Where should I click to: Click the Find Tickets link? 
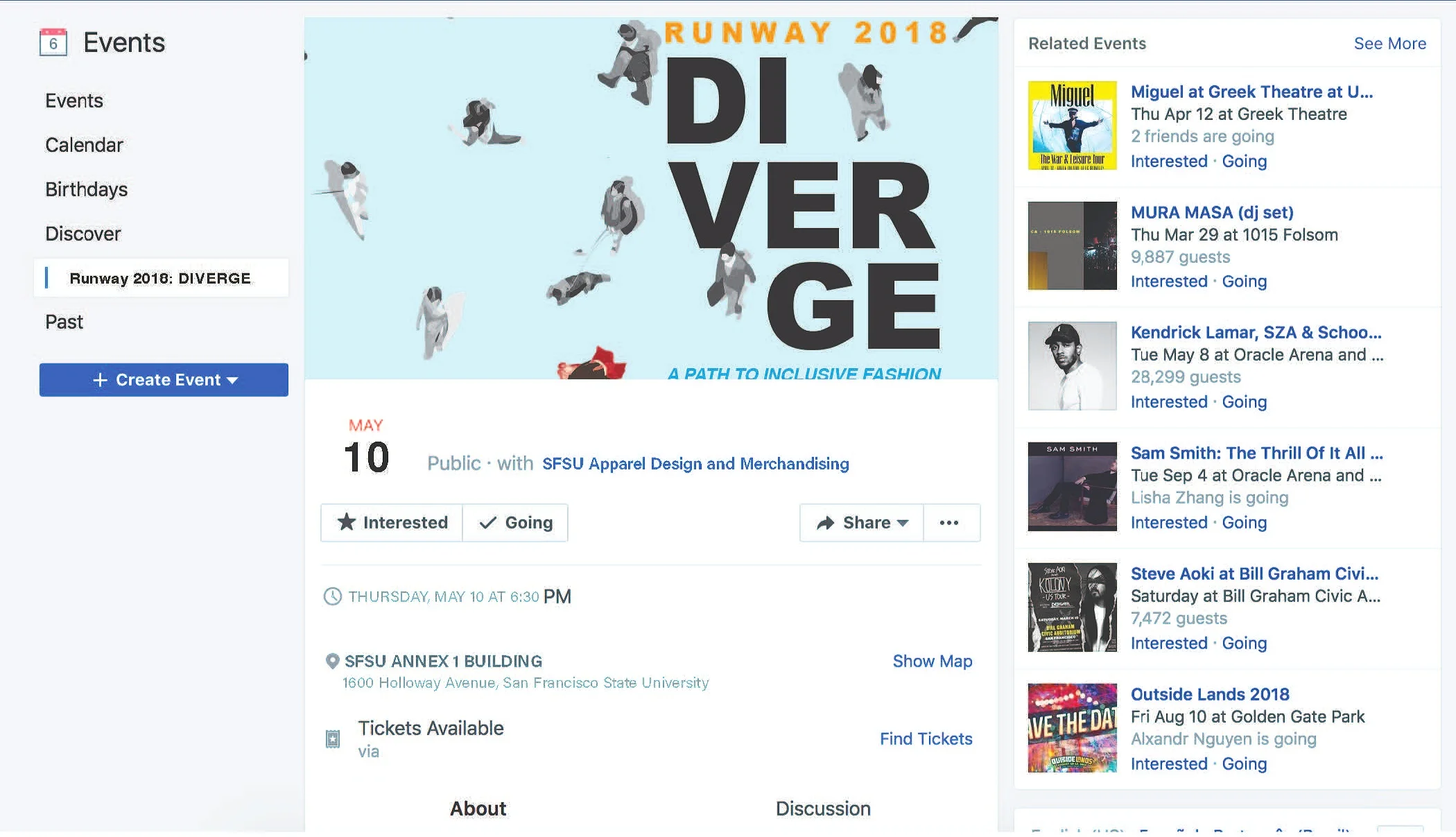pos(926,739)
